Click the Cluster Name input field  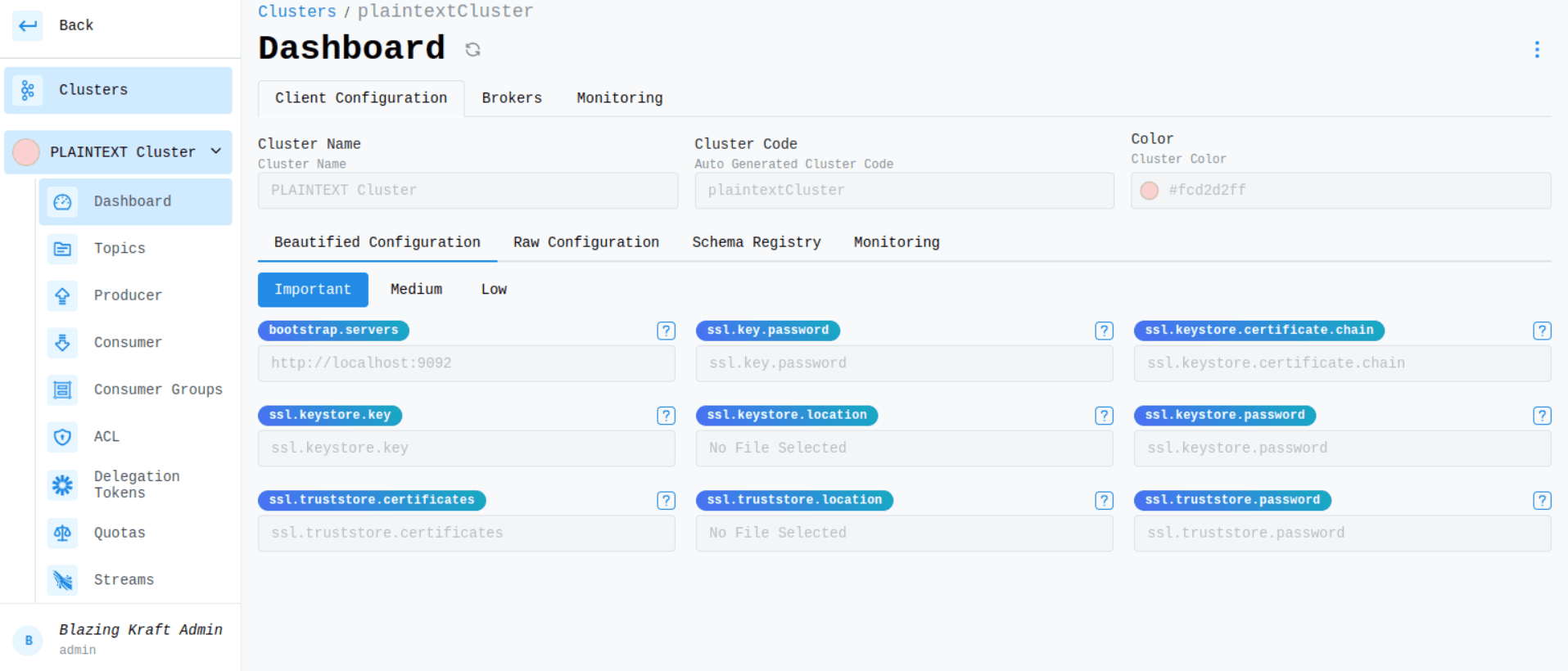click(468, 191)
